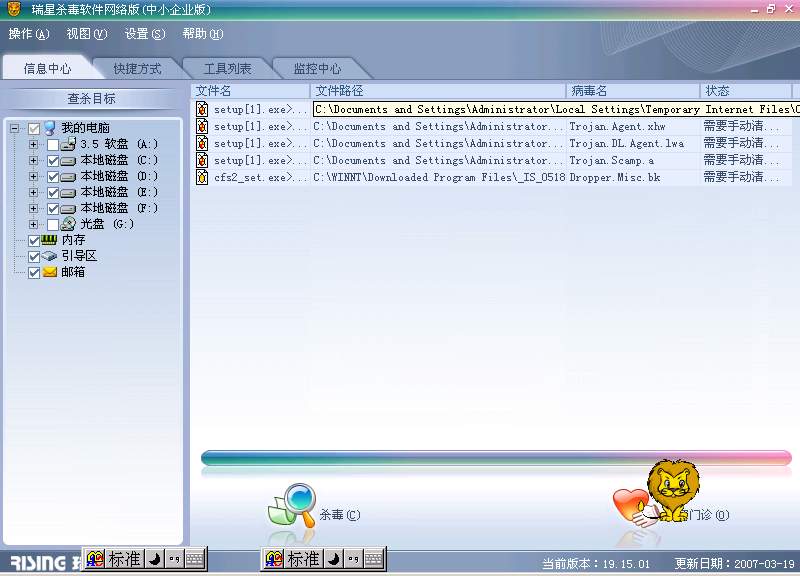Click the 本地磁盘 (D:) drive icon
Viewport: 800px width, 576px height.
pos(68,177)
